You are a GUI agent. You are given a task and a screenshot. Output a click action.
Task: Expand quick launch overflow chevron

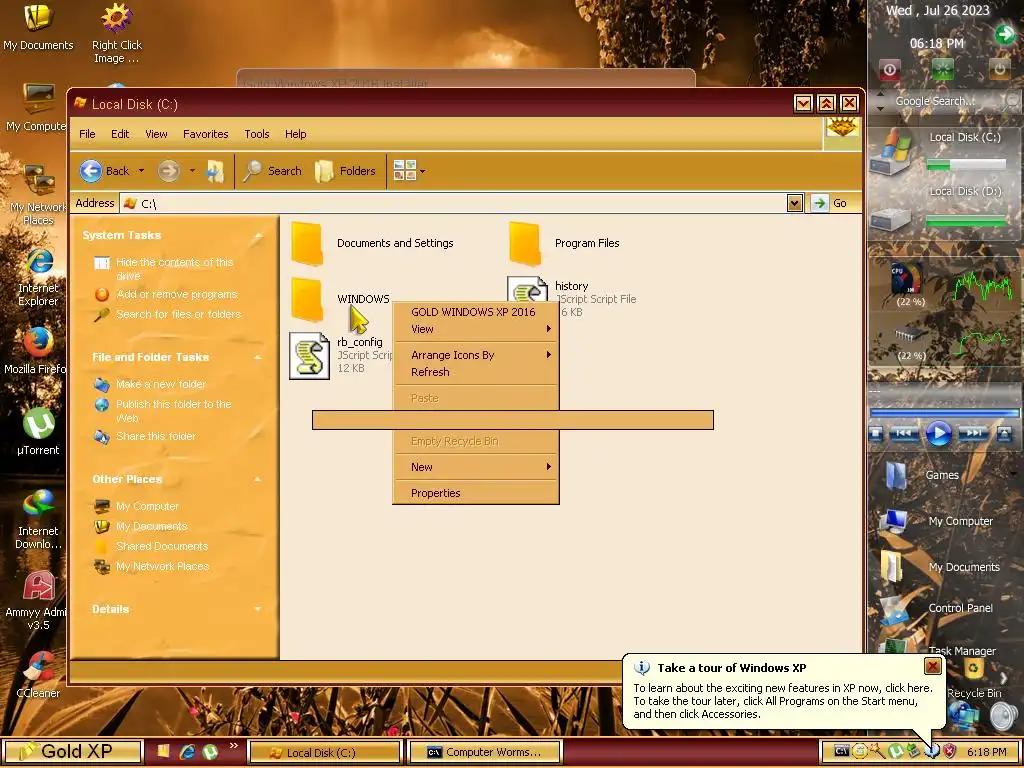coord(234,745)
